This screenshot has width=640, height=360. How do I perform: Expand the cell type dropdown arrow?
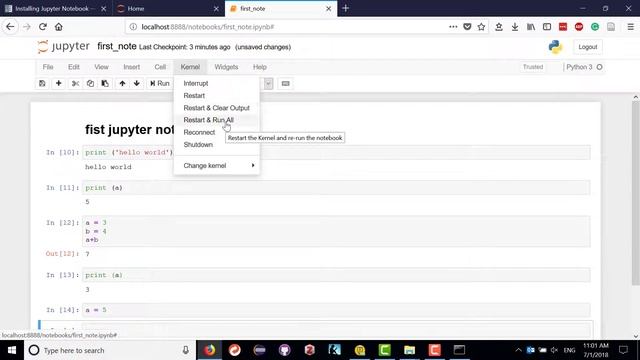tap(268, 83)
